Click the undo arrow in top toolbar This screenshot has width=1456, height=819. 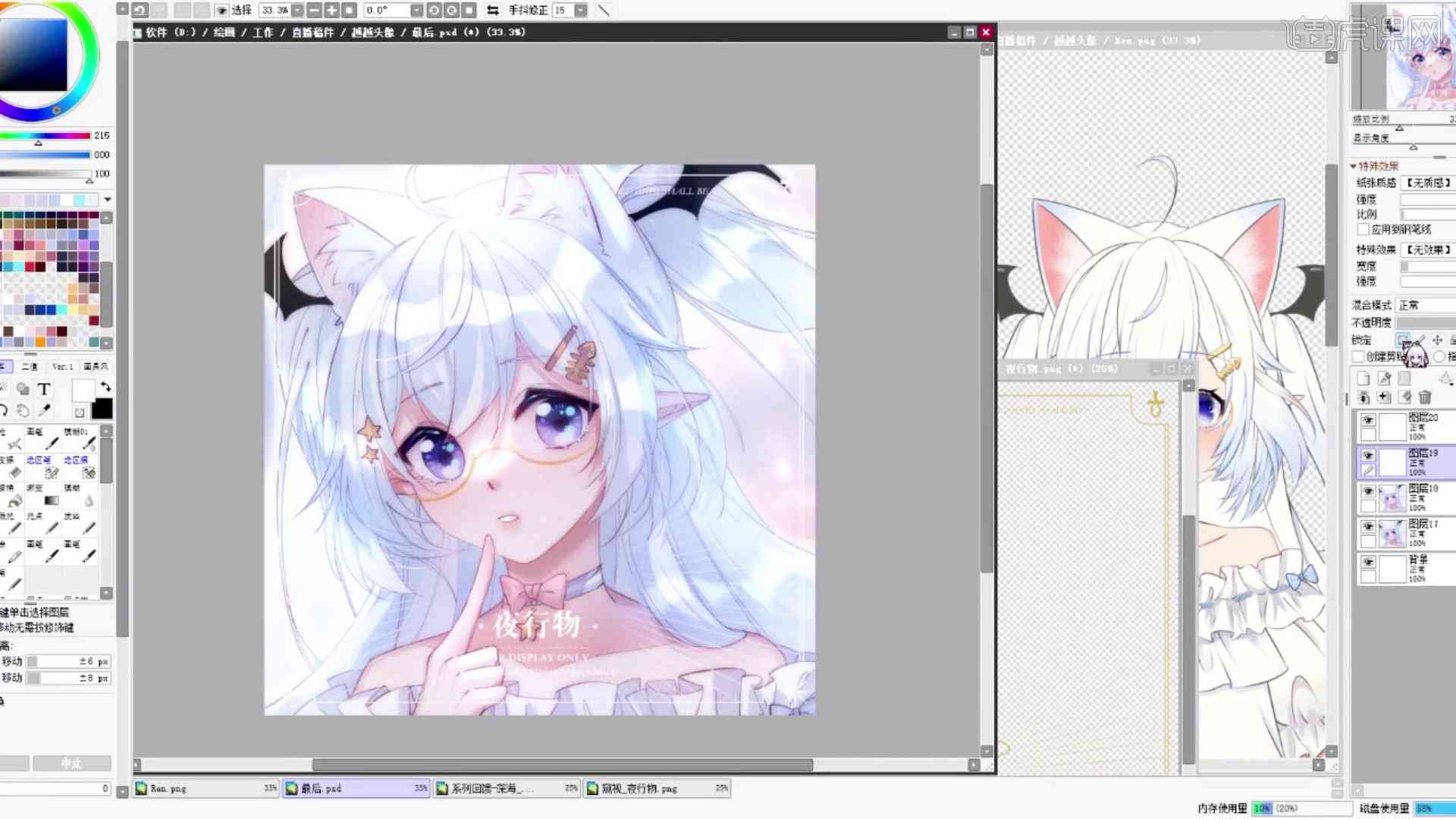coord(140,11)
